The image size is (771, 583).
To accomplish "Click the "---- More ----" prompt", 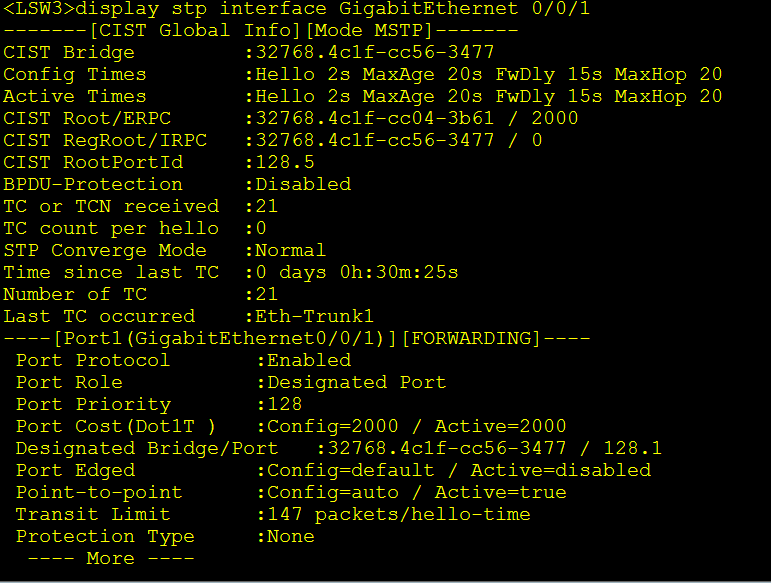I will click(110, 558).
